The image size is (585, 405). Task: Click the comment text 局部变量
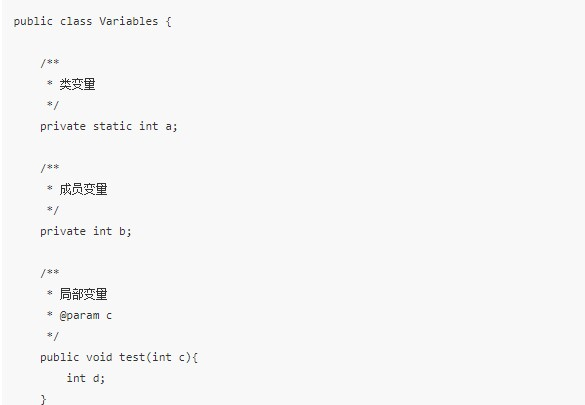pos(83,294)
